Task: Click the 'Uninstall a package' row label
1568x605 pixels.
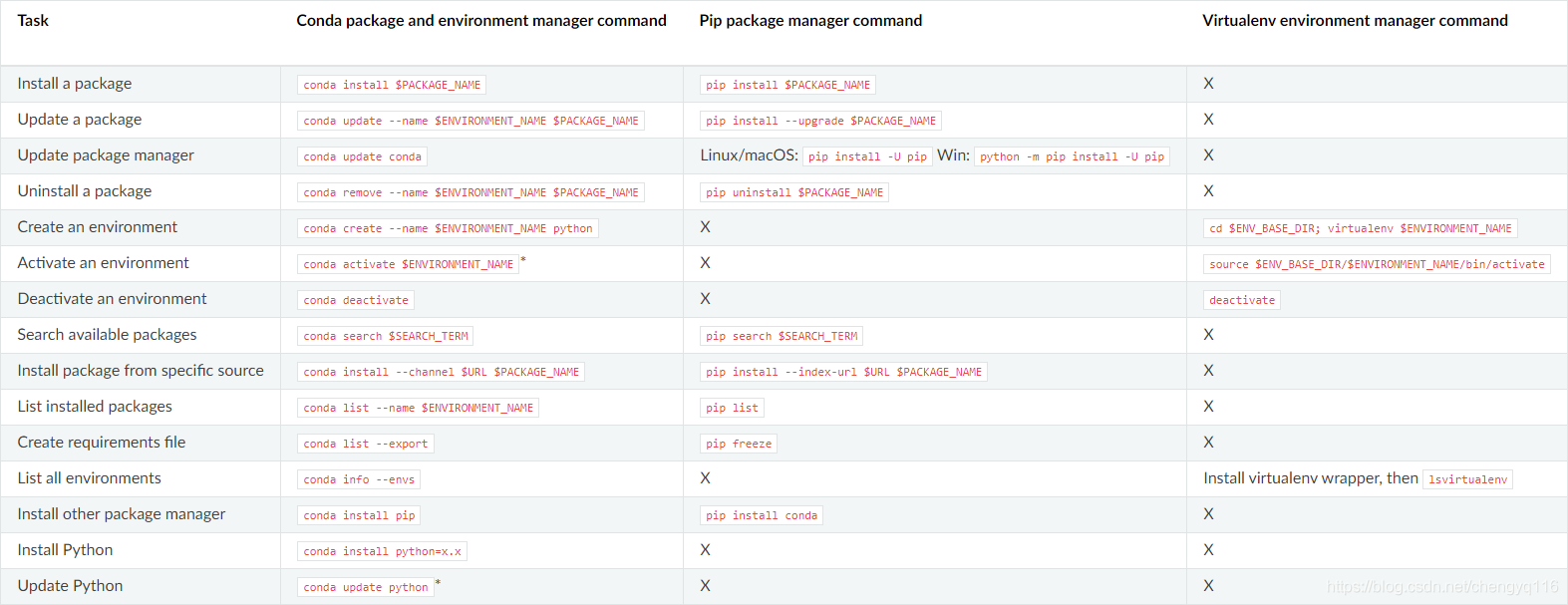Action: [85, 191]
